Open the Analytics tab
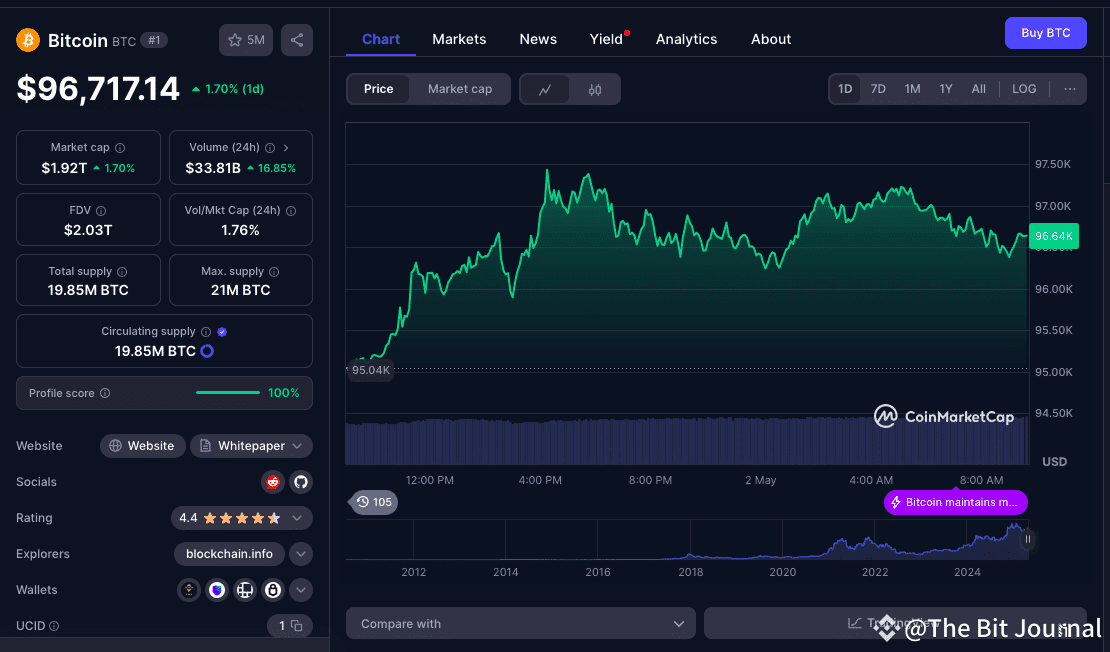The height and width of the screenshot is (652, 1110). (686, 40)
